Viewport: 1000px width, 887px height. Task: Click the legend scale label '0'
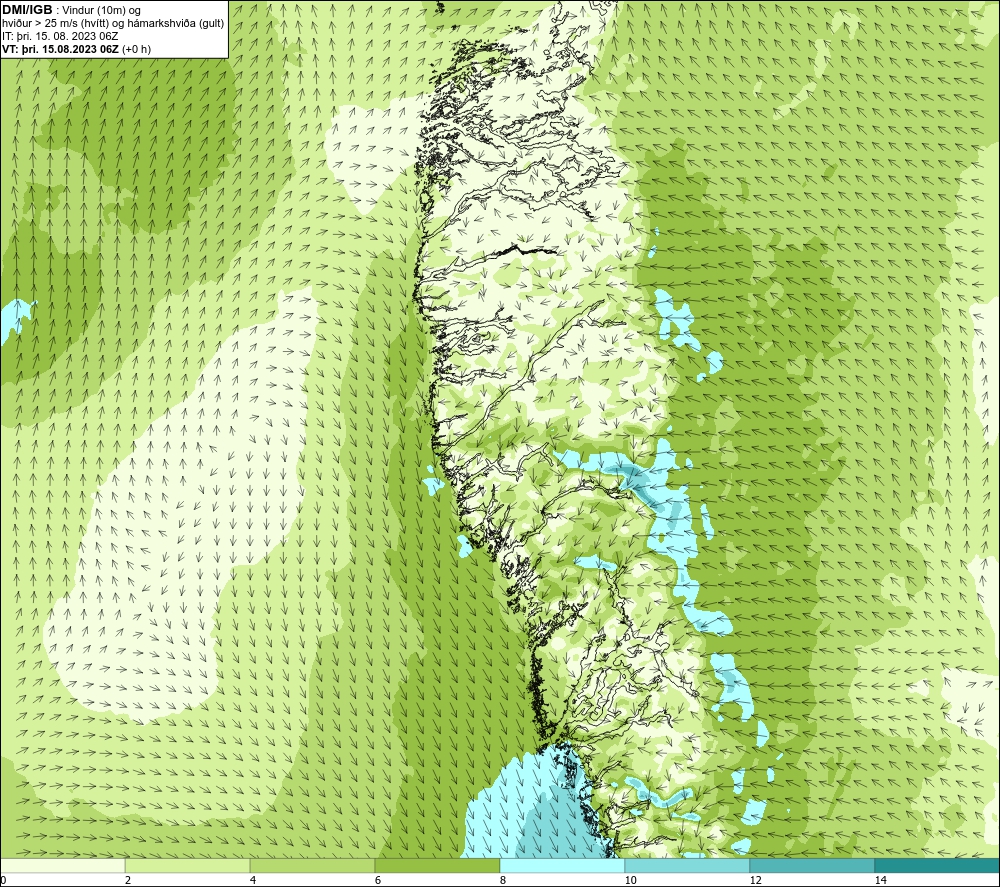point(3,881)
